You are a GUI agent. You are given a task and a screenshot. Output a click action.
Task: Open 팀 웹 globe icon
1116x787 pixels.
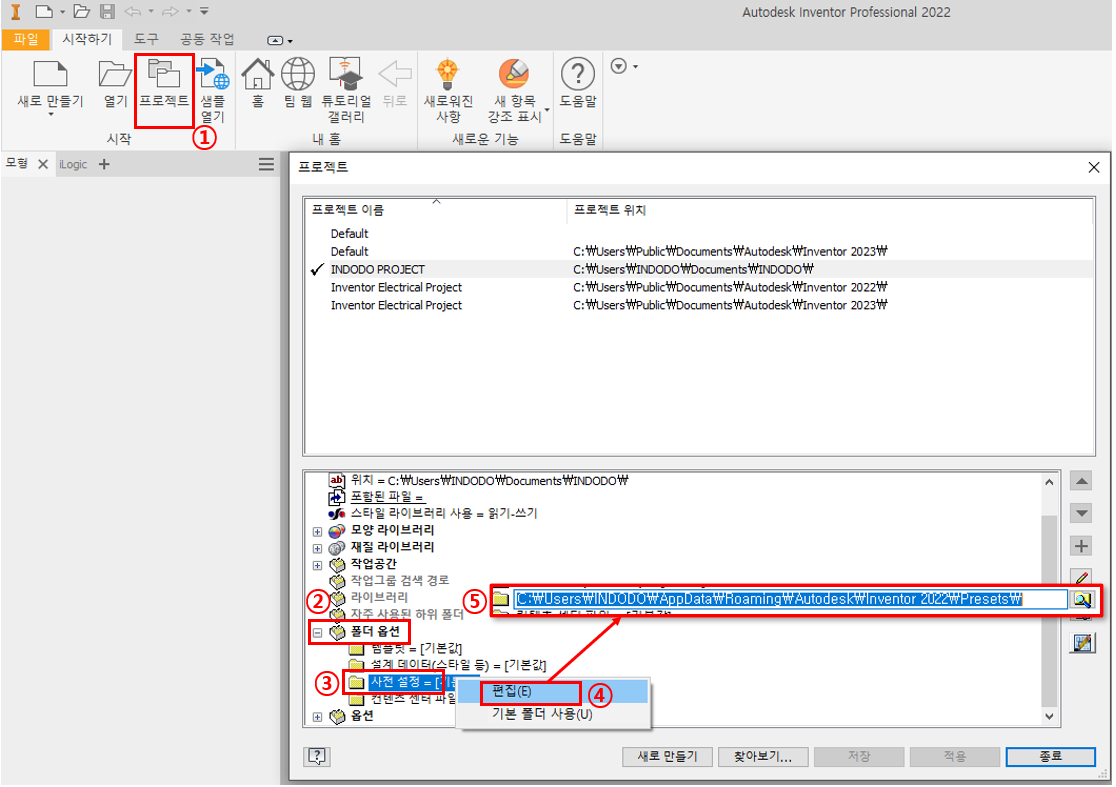pyautogui.click(x=298, y=74)
